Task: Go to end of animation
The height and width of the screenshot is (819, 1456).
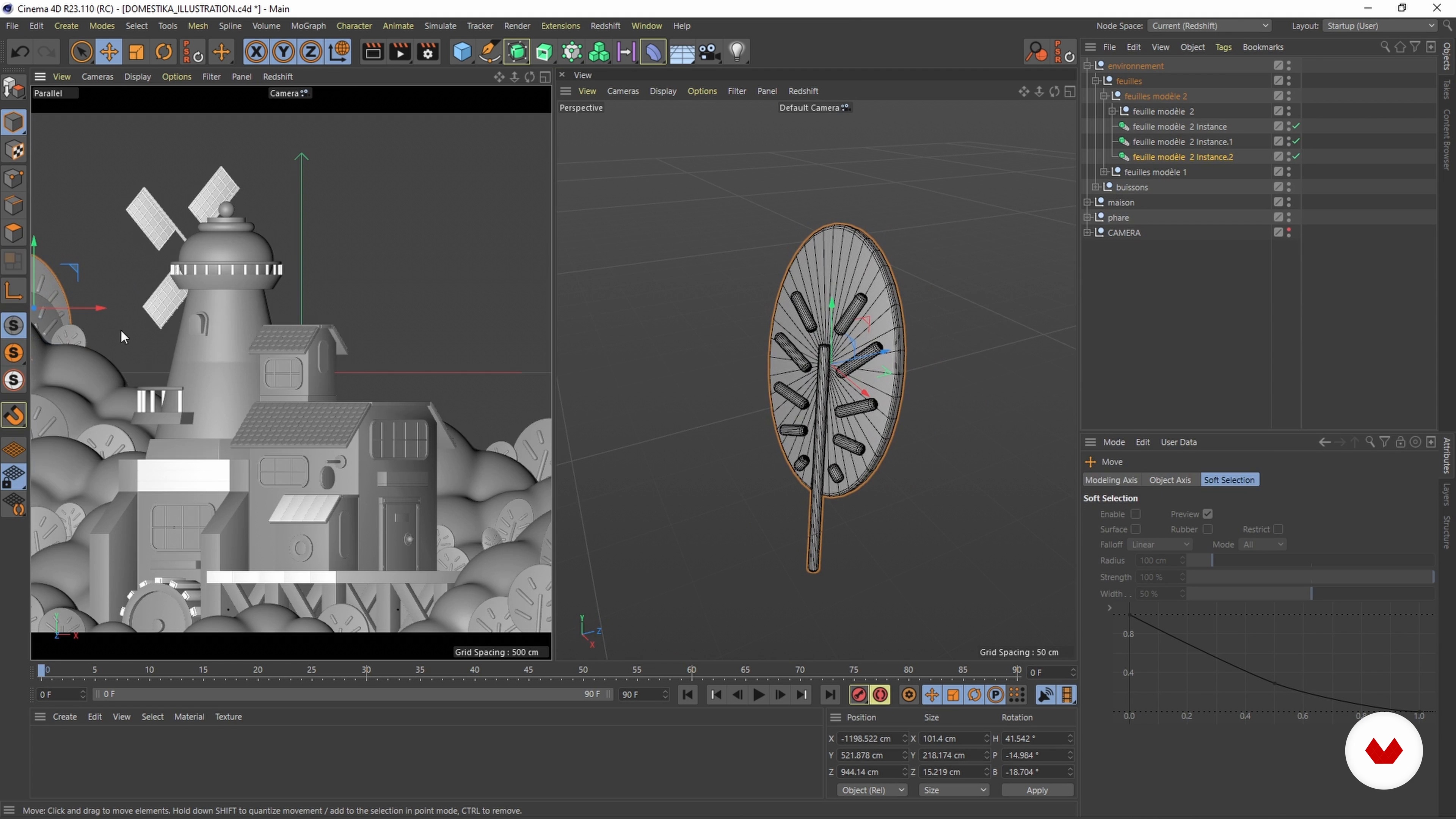Action: click(x=830, y=695)
